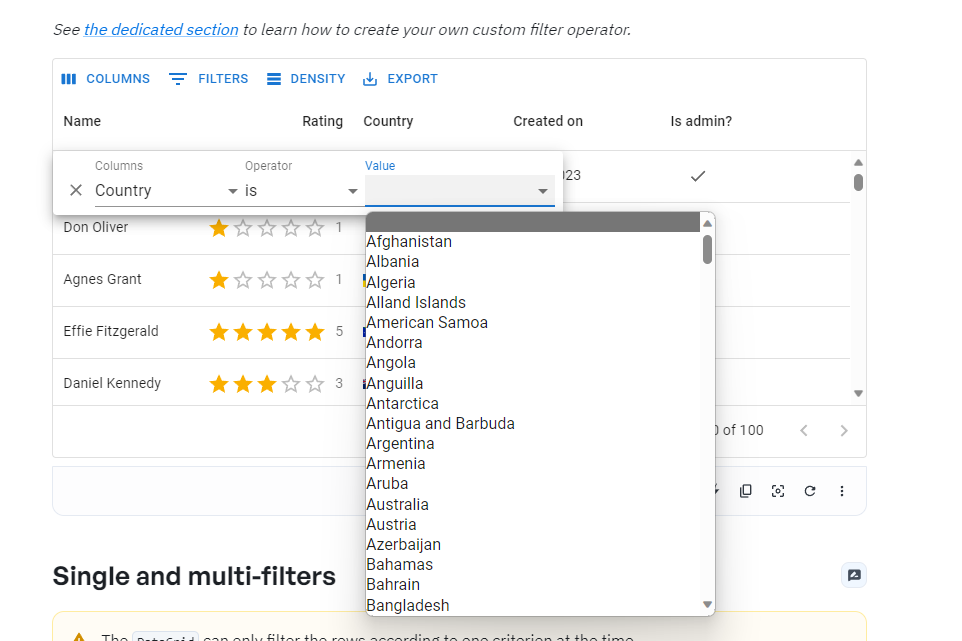This screenshot has height=641, width=962.
Task: Open the FILTERS panel
Action: pyautogui.click(x=208, y=78)
